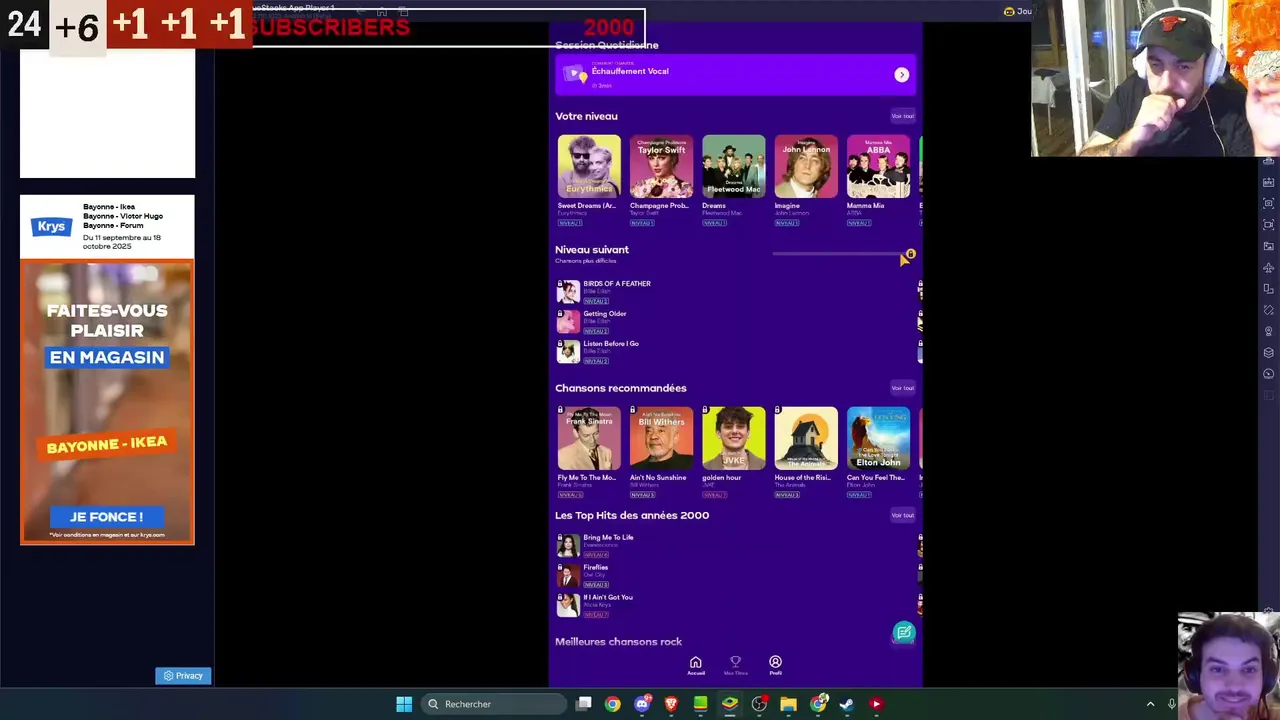The height and width of the screenshot is (720, 1280).
Task: Open File Explorer from the taskbar
Action: [788, 704]
